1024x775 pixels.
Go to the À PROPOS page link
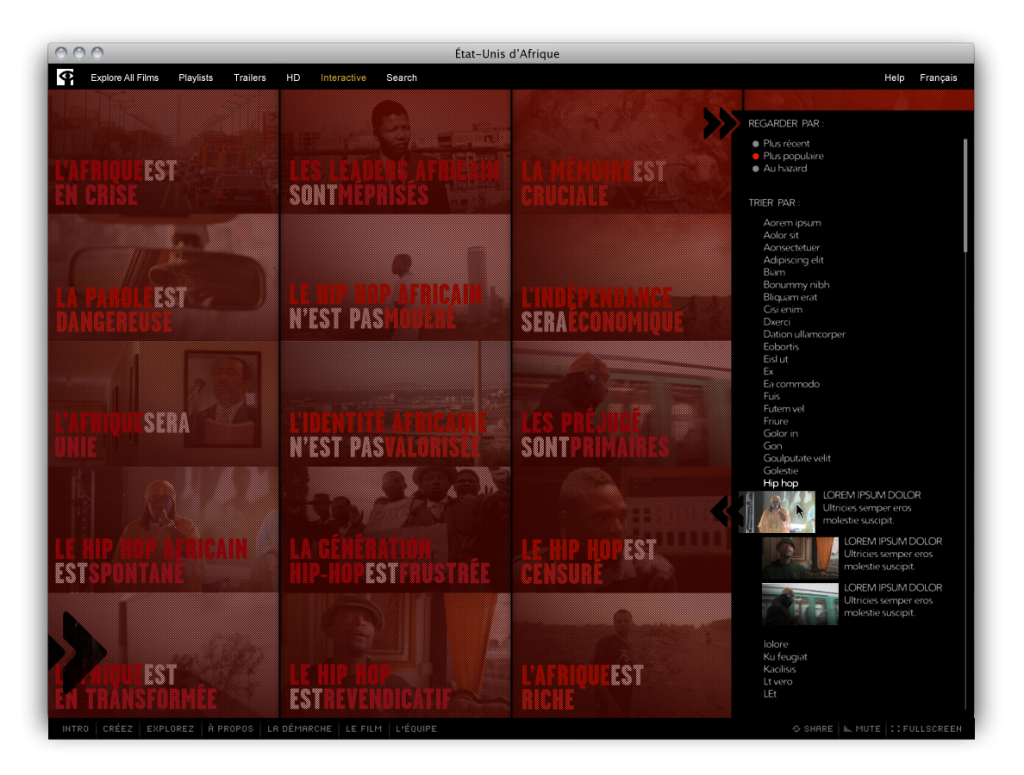point(230,729)
